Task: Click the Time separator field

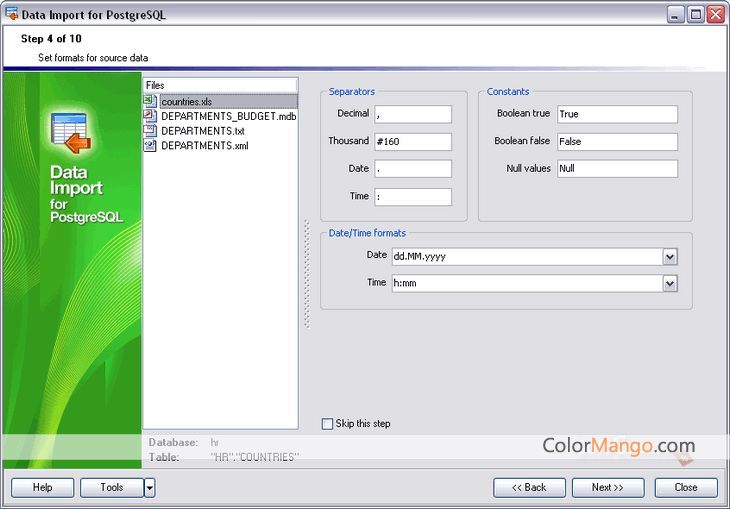Action: 413,197
